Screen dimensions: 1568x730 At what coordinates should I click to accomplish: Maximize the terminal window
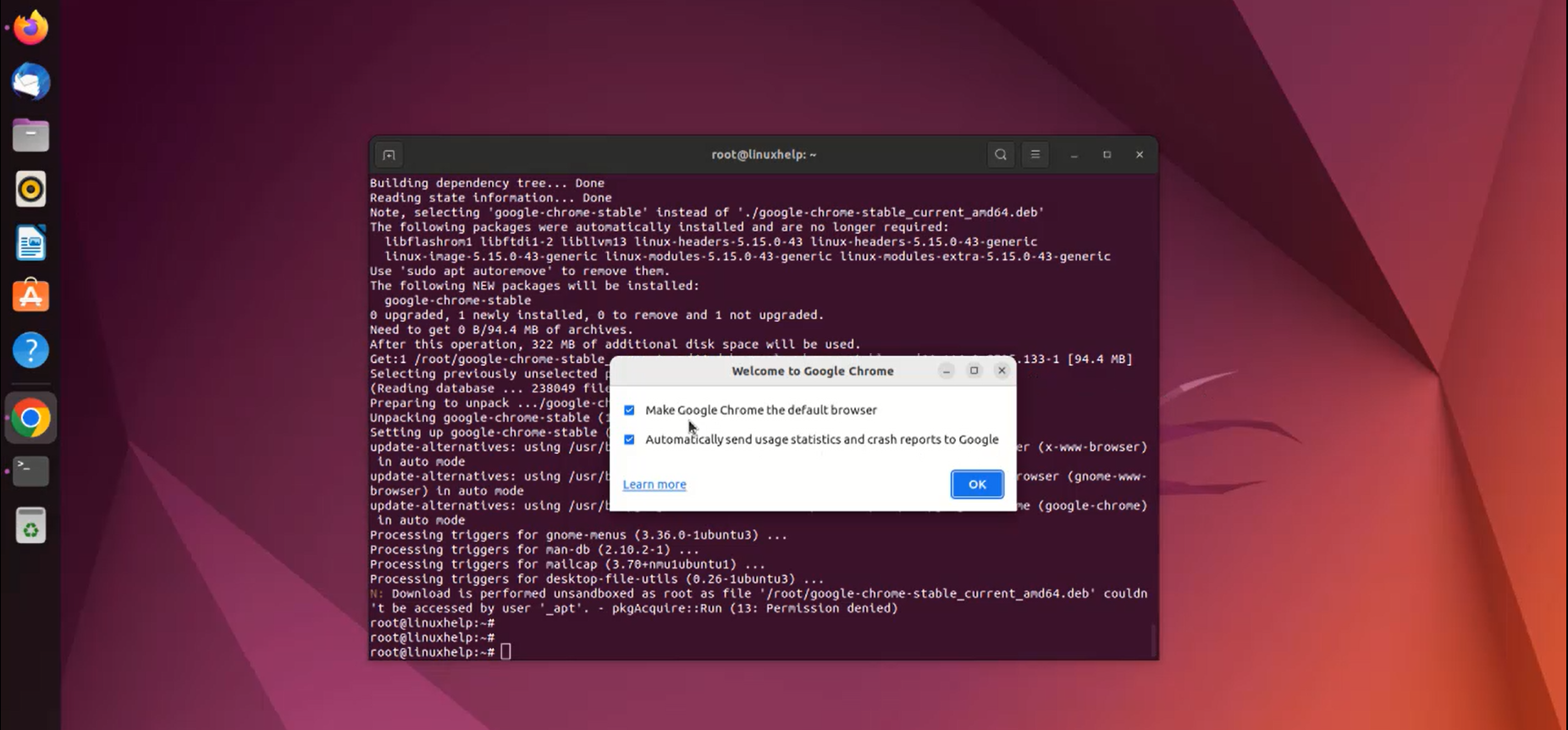1107,155
